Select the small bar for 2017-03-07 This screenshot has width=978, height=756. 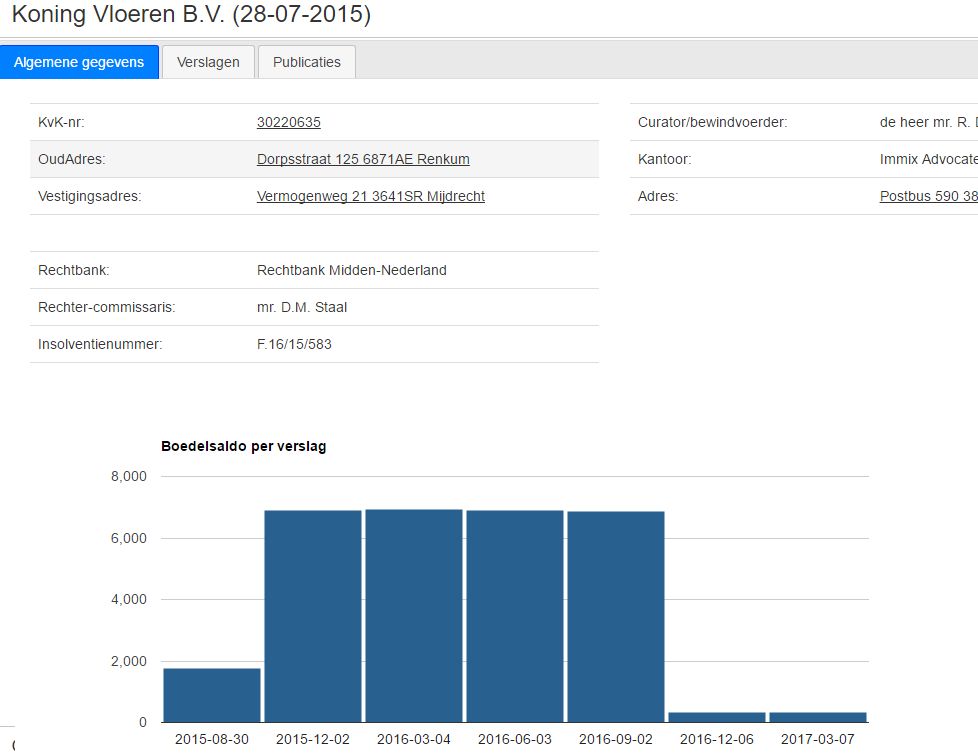point(818,717)
